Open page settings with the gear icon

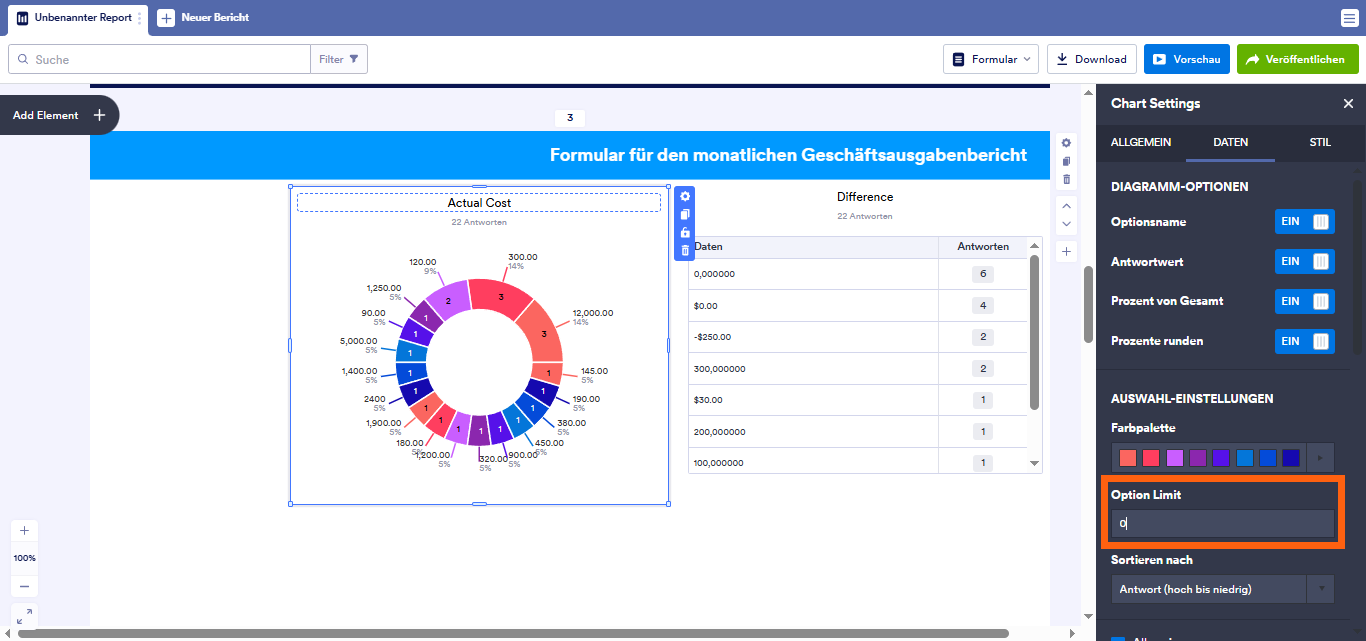pyautogui.click(x=1066, y=144)
